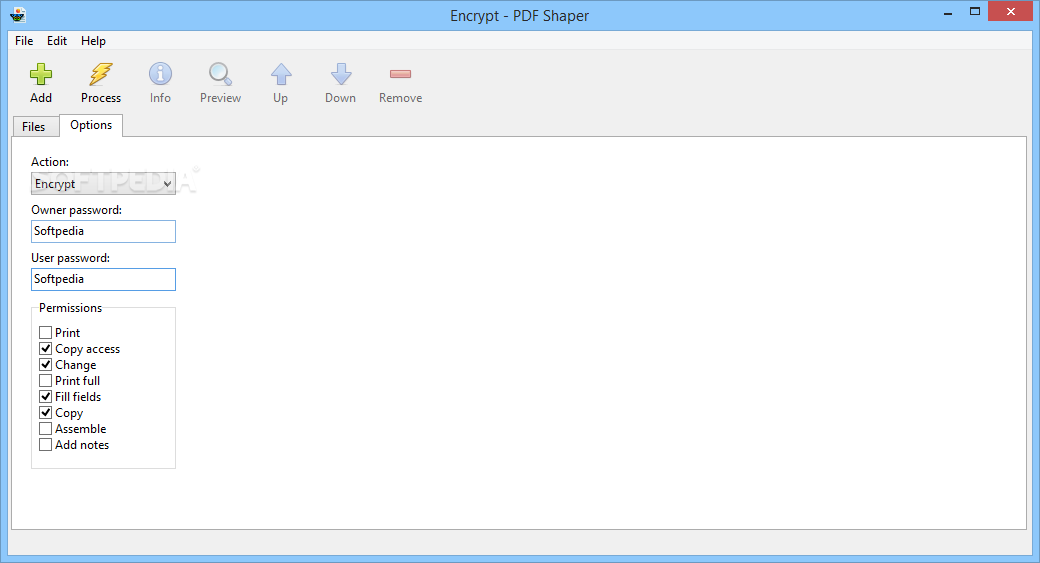Click the red Remove icon

[x=401, y=74]
